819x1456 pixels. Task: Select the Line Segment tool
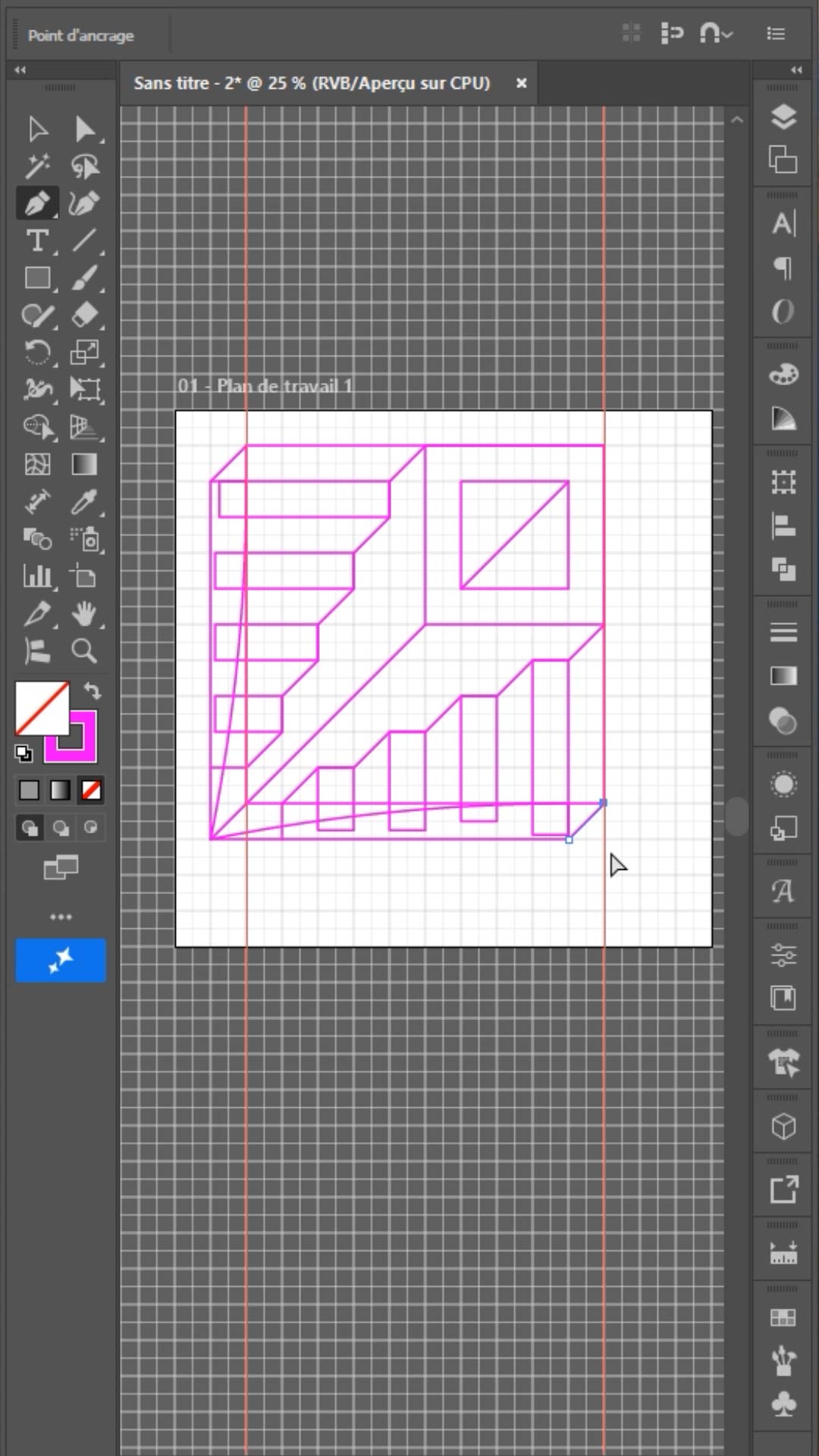[84, 240]
